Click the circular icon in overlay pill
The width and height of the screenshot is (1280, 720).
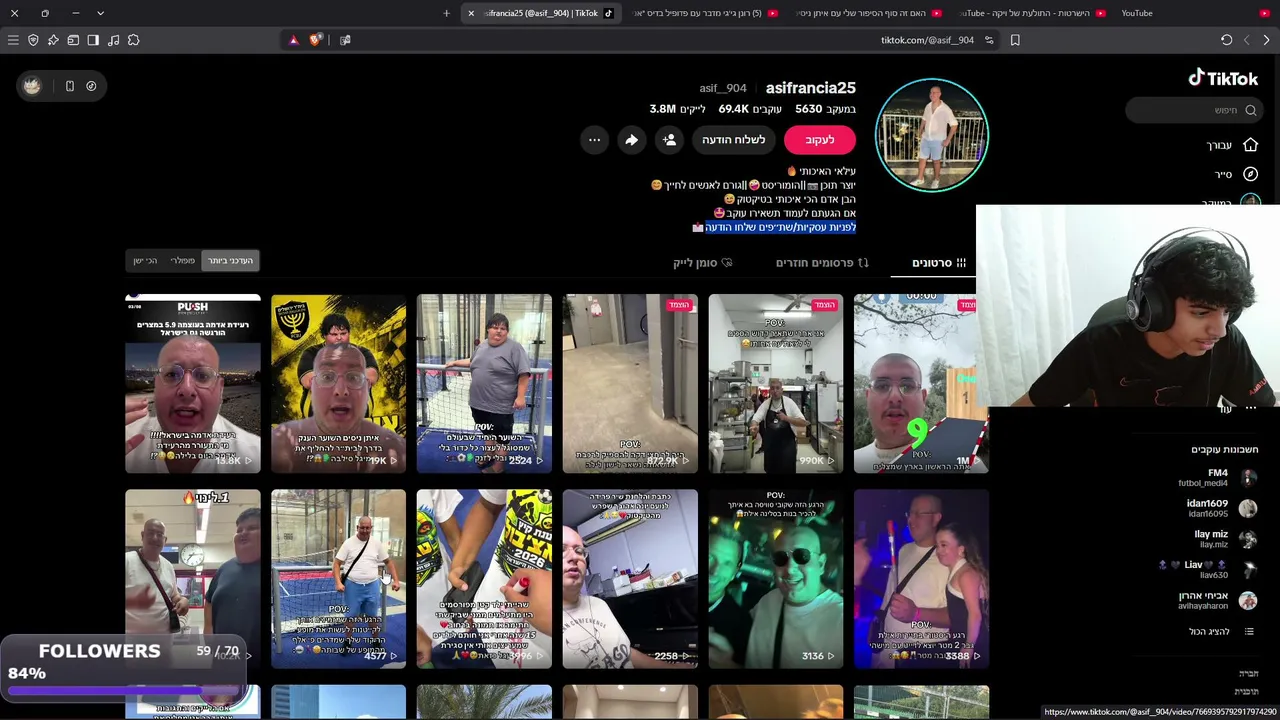pyautogui.click(x=91, y=86)
